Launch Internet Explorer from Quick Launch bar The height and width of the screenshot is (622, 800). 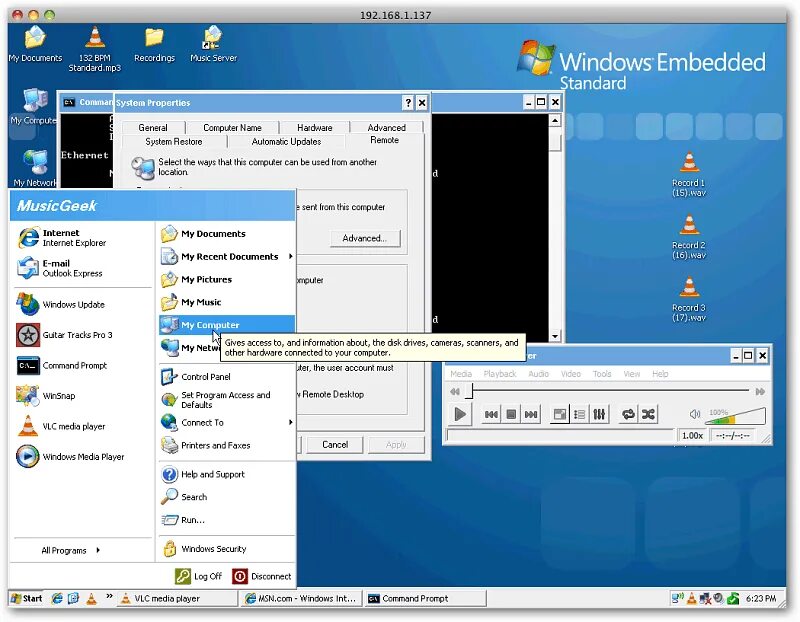tap(57, 599)
